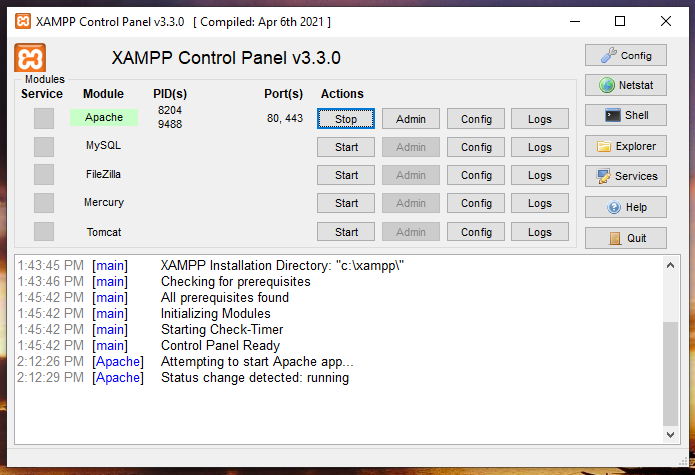This screenshot has width=695, height=475.
Task: Open the Apache Config button
Action: pyautogui.click(x=476, y=119)
